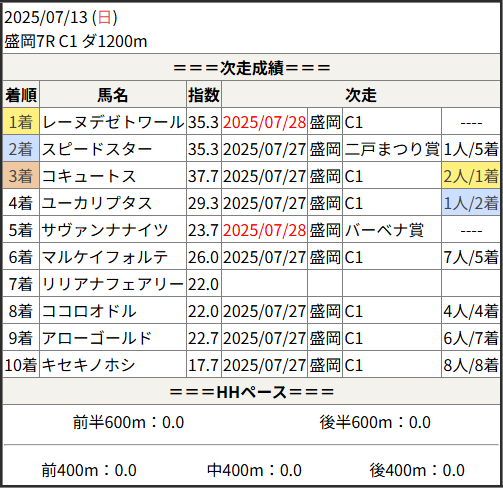
Task: Click the 馬名 column header
Action: click(113, 95)
